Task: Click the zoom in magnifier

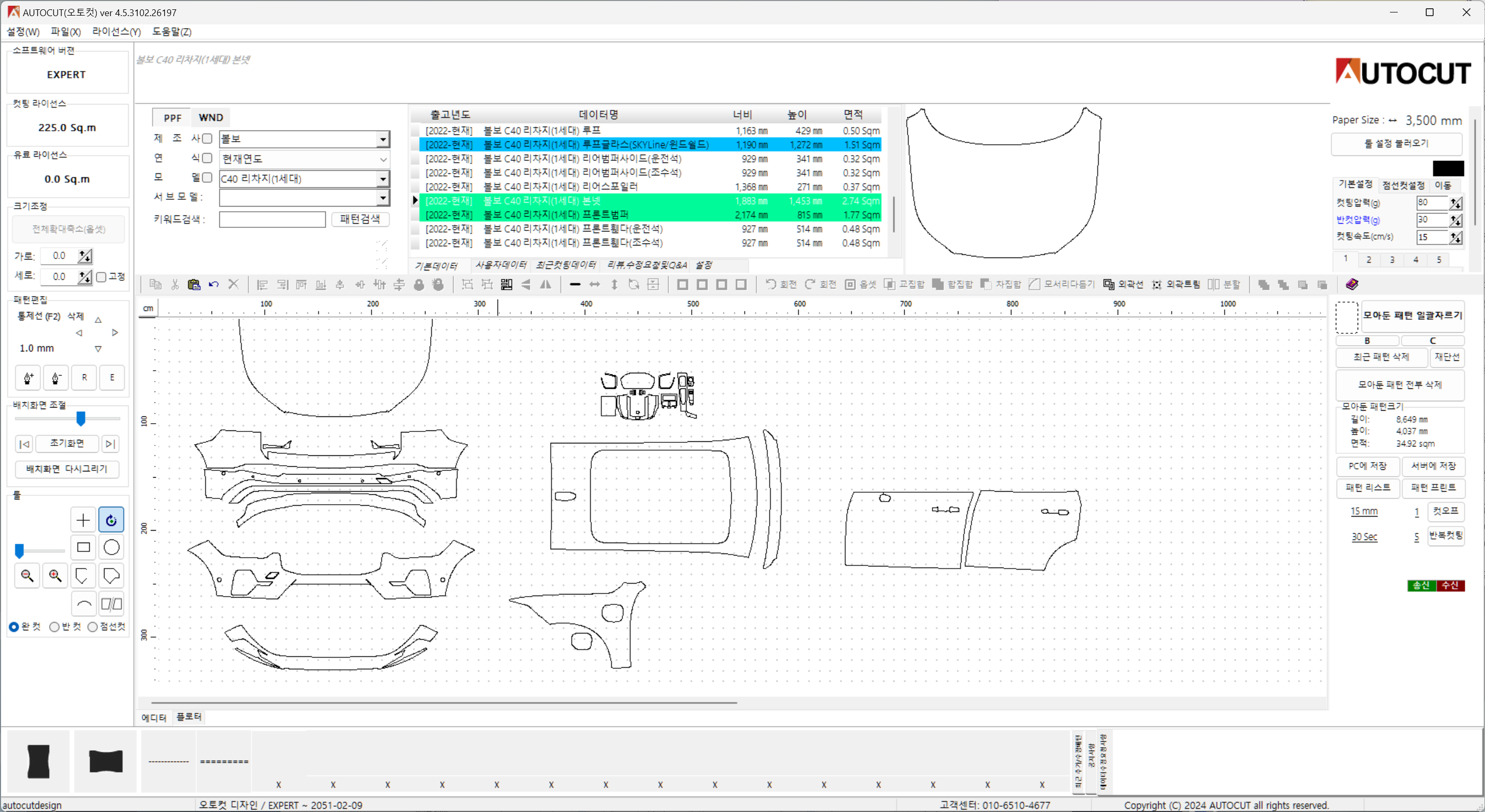Action: tap(56, 576)
